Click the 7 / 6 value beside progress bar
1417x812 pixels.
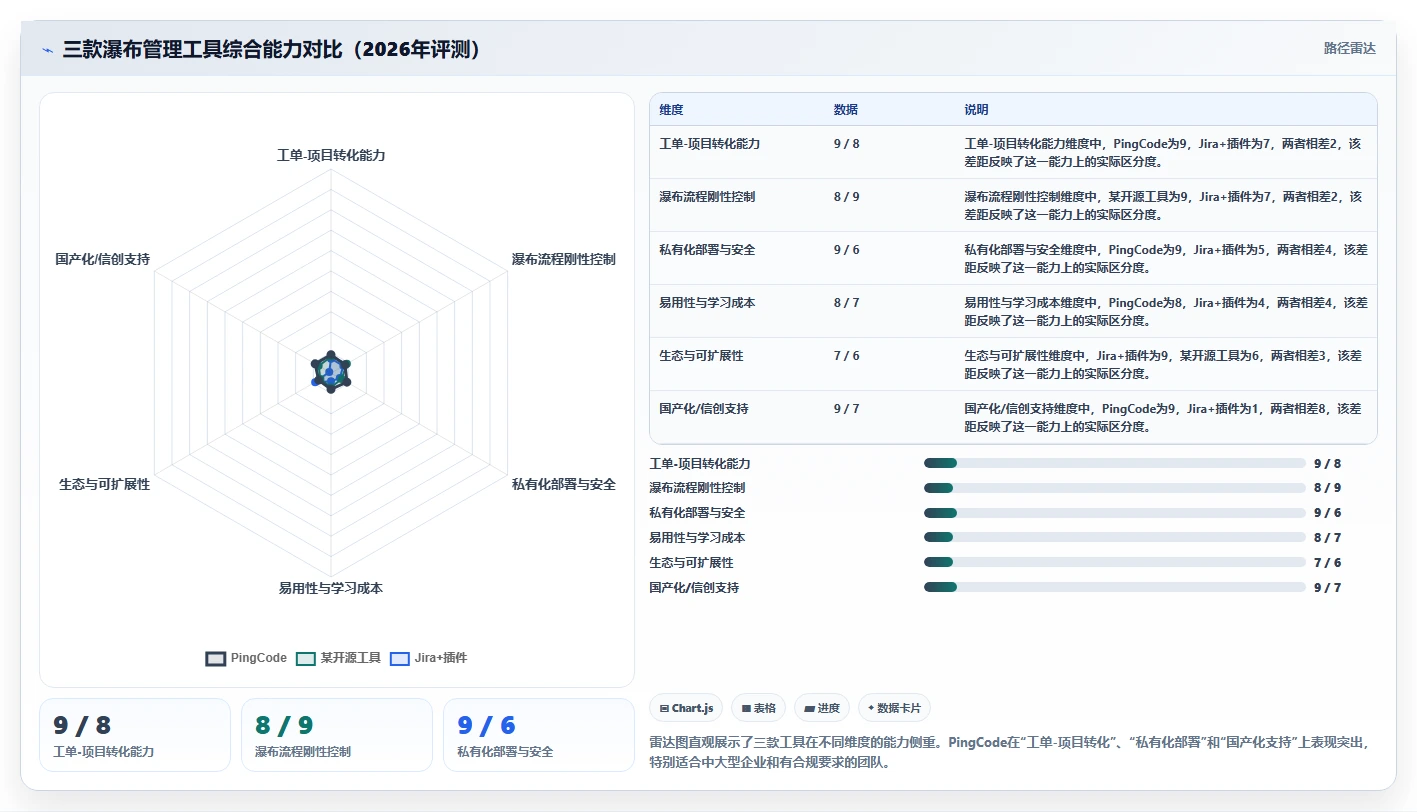coord(1328,562)
